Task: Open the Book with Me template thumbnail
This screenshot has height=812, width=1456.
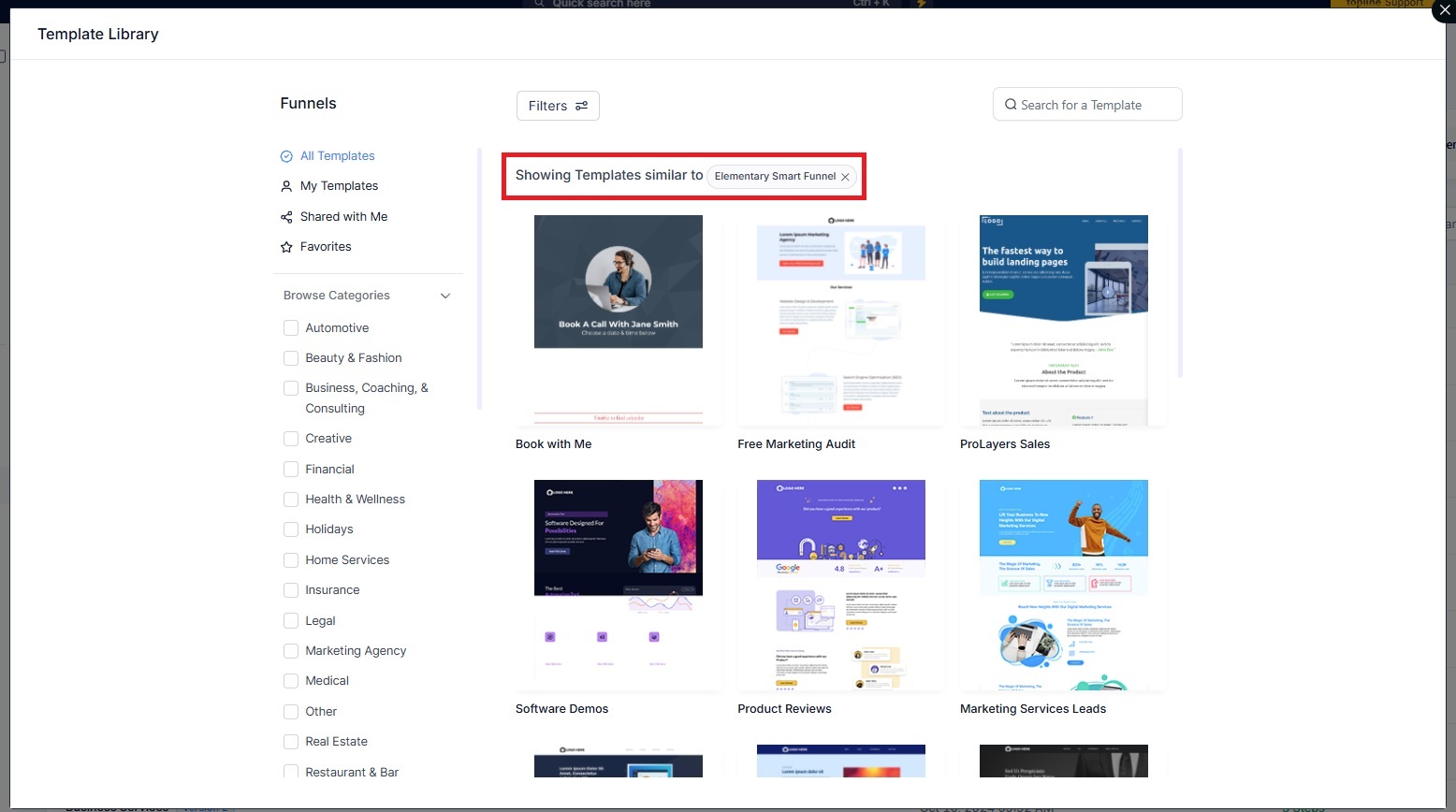Action: pos(619,320)
